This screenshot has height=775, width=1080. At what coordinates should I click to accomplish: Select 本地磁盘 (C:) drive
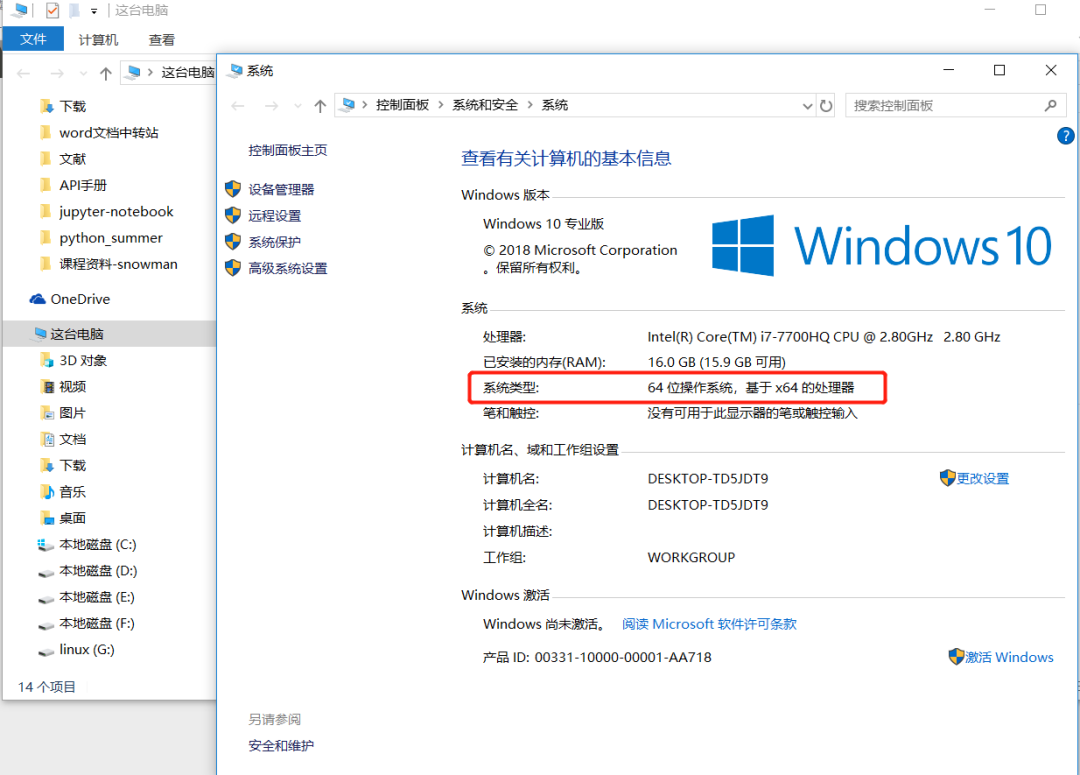[97, 544]
